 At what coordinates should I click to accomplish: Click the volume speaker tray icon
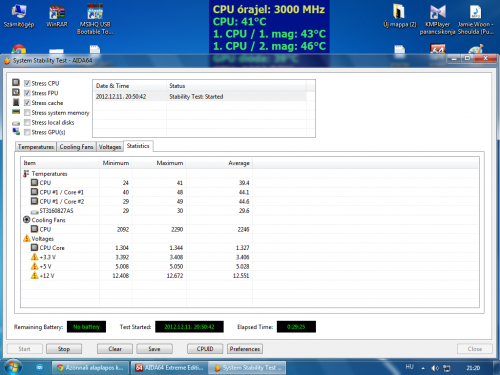tap(435, 368)
